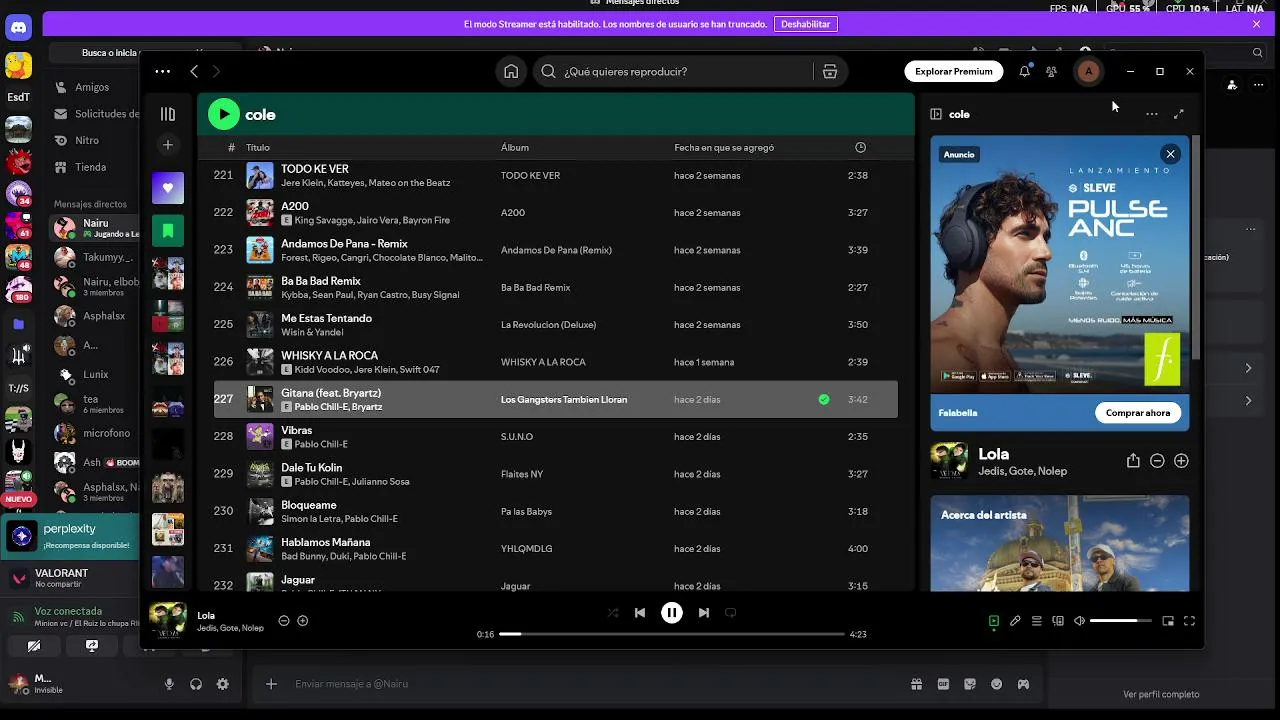Go back in Spotify navigation

[x=194, y=71]
